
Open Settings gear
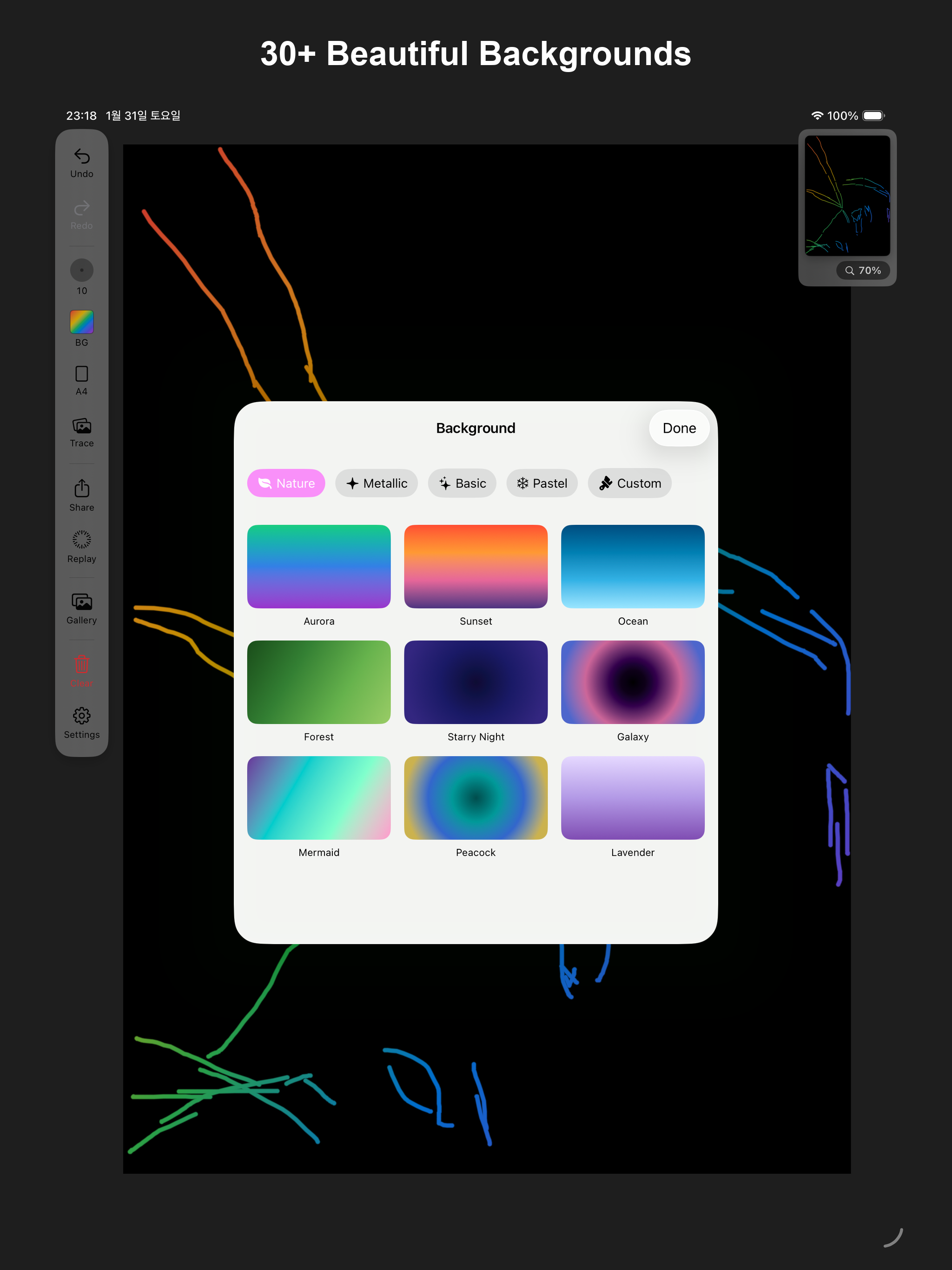click(81, 723)
